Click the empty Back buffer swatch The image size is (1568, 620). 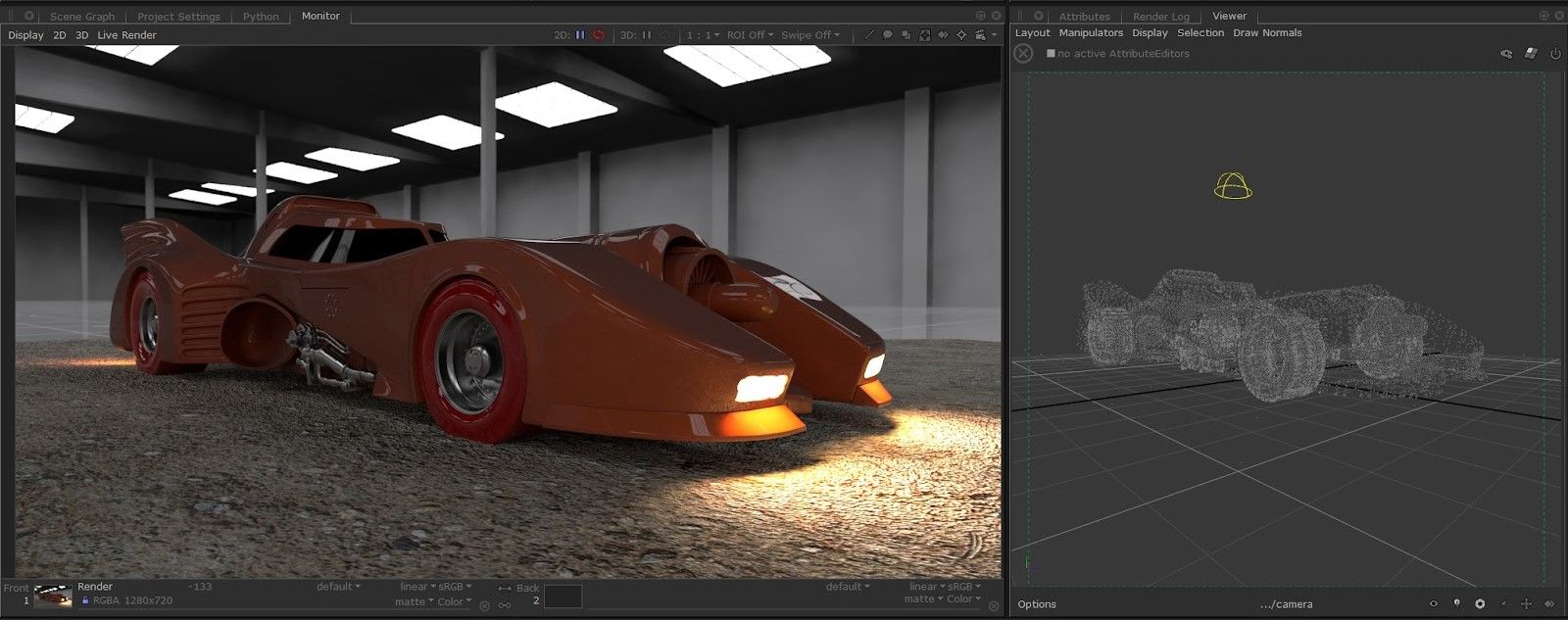[563, 596]
